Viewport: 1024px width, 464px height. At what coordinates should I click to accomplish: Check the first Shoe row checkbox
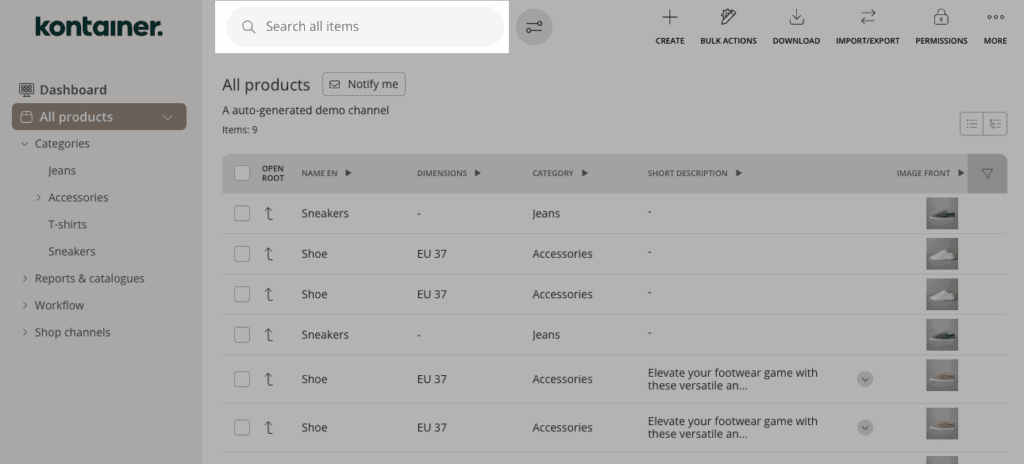coord(242,254)
